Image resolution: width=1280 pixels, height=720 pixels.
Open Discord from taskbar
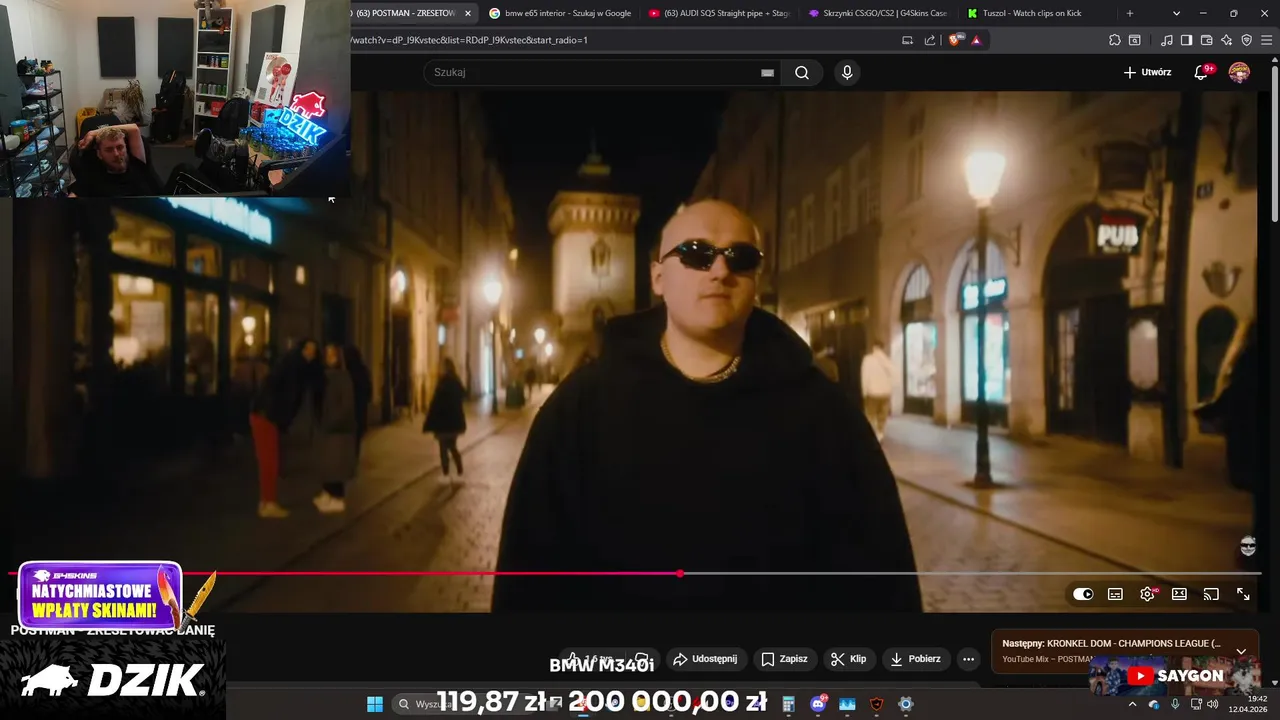click(819, 704)
